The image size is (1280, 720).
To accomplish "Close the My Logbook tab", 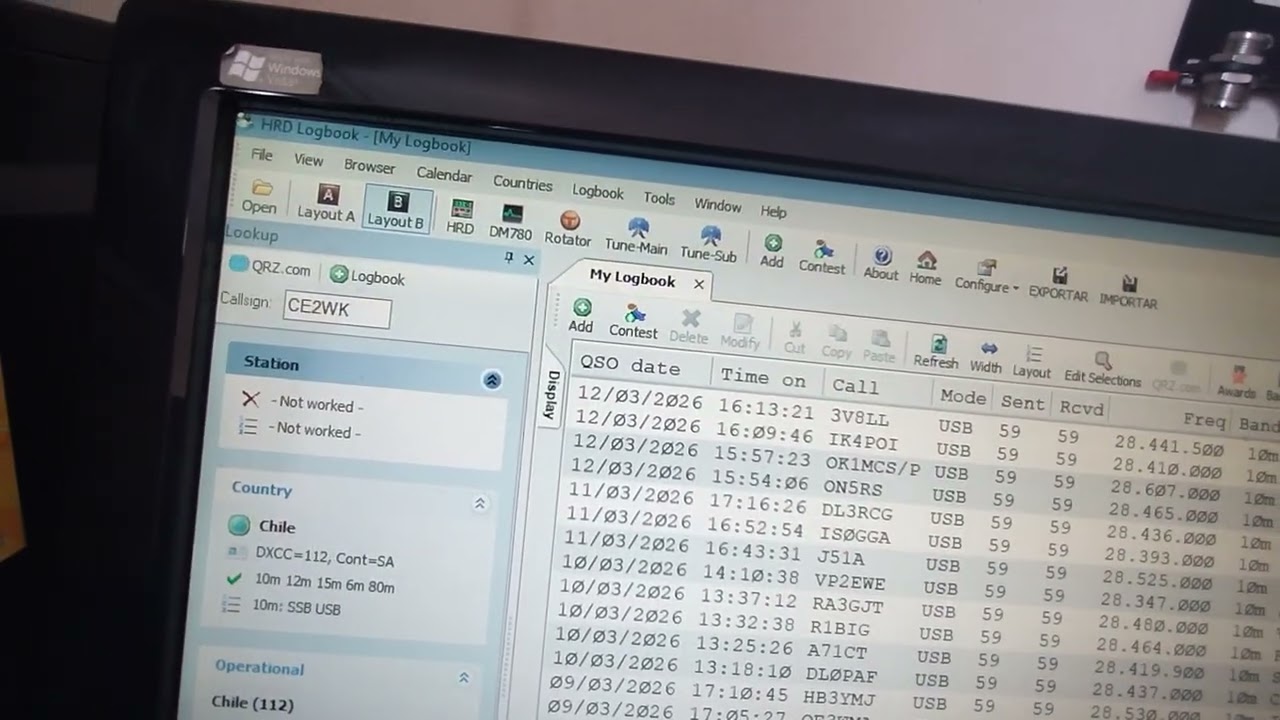I will tap(699, 285).
